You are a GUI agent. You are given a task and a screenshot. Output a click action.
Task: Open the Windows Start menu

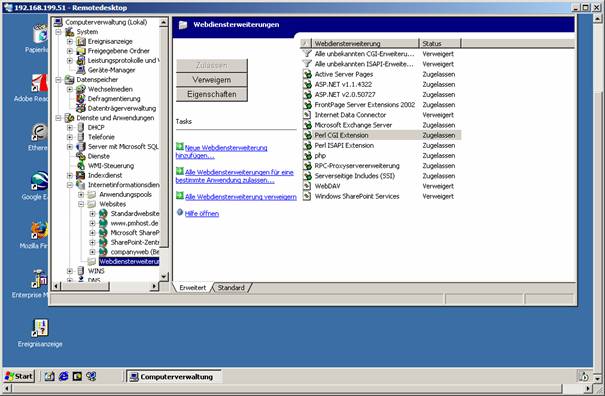click(19, 376)
